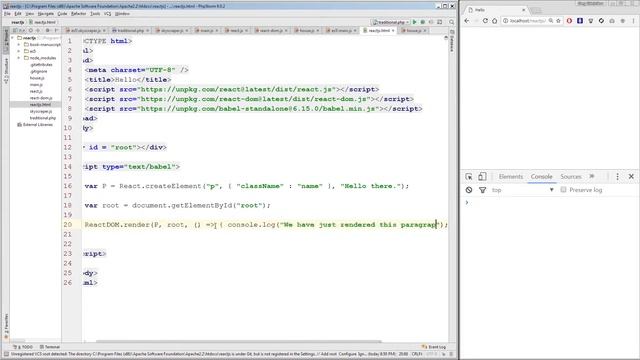This screenshot has height=360, width=640.
Task: Close the Hello browser tab
Action: [x=524, y=10]
